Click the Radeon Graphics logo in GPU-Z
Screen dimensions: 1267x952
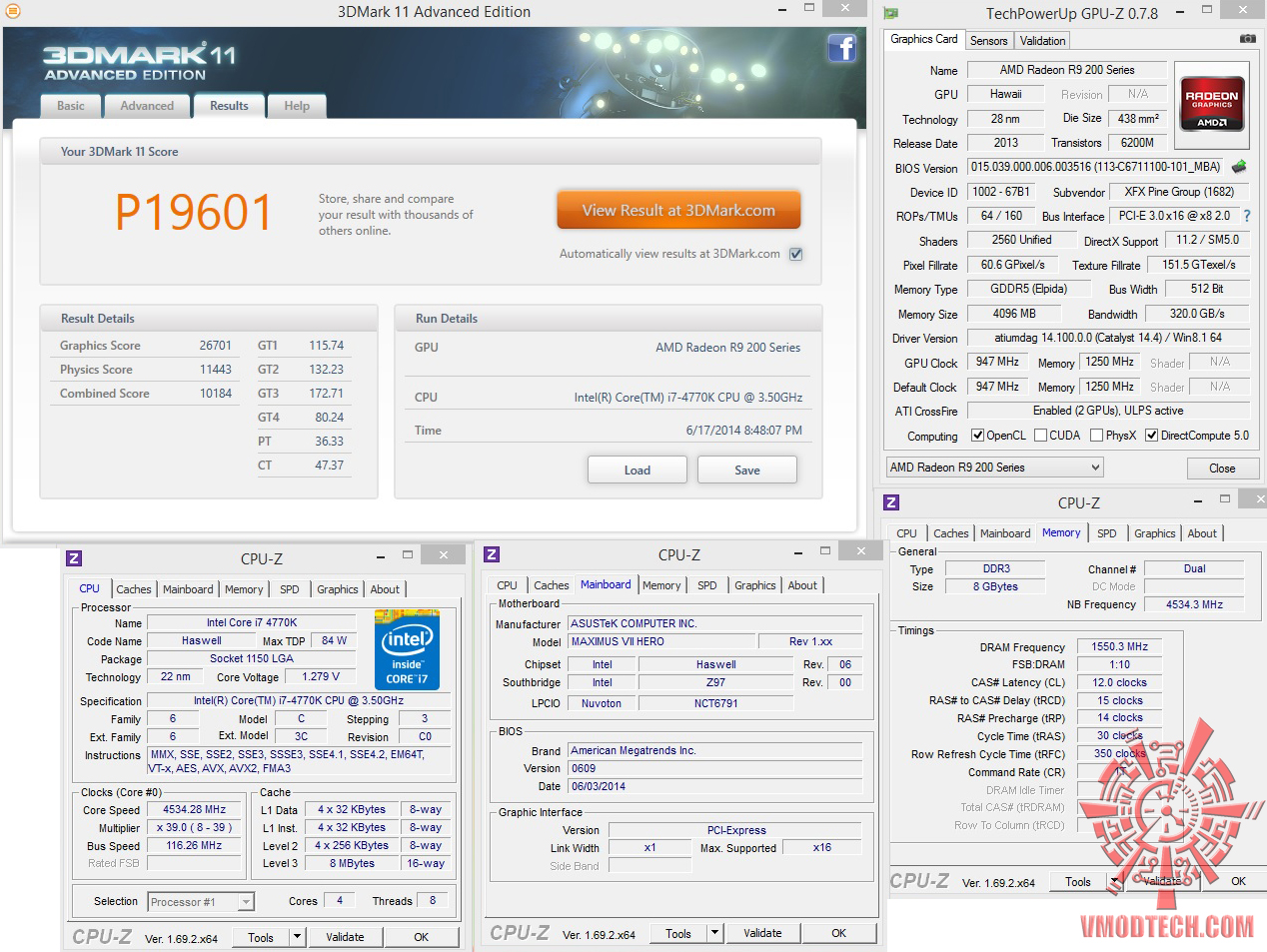[1212, 105]
